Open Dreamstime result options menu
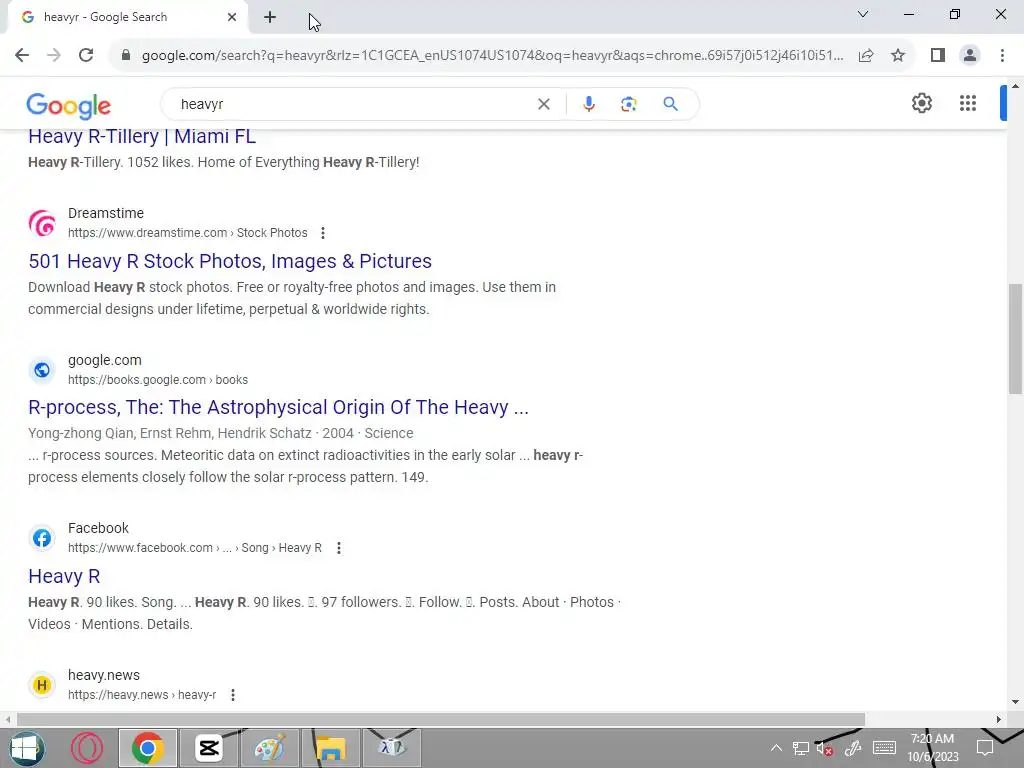The image size is (1024, 768). [323, 233]
